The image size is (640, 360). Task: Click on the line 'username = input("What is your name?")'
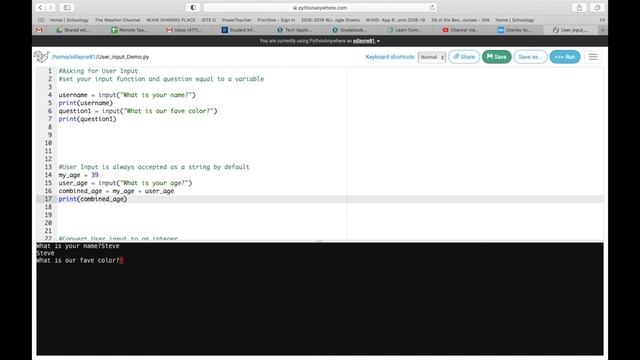point(127,95)
